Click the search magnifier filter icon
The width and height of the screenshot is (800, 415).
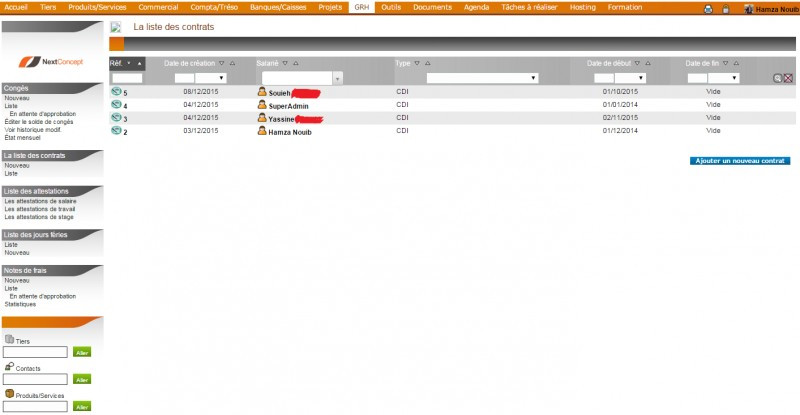point(778,78)
